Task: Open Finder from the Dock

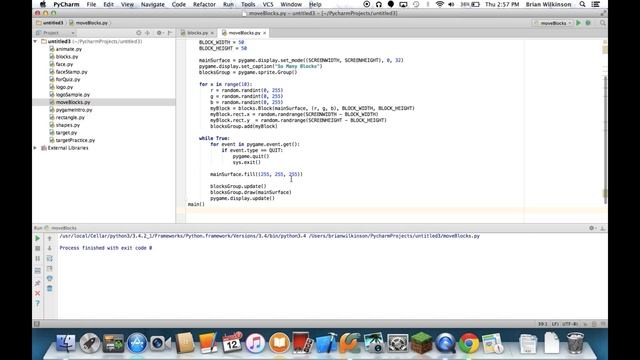Action: click(66, 343)
